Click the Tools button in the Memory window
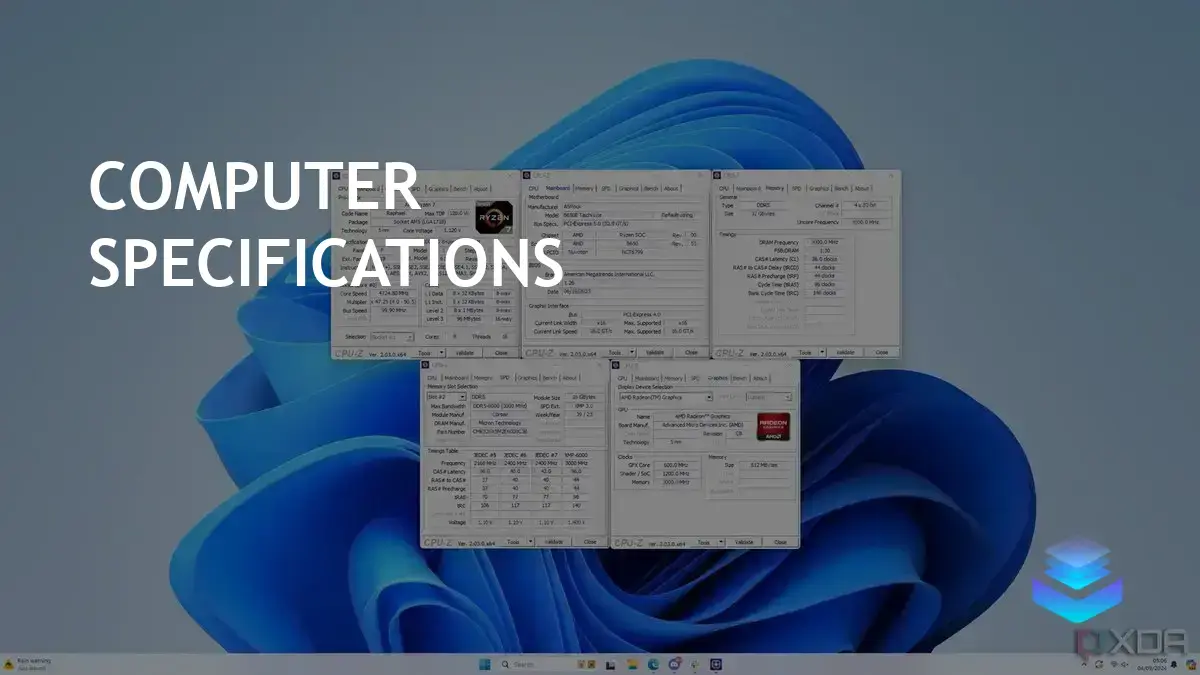The width and height of the screenshot is (1200, 675). coord(805,352)
